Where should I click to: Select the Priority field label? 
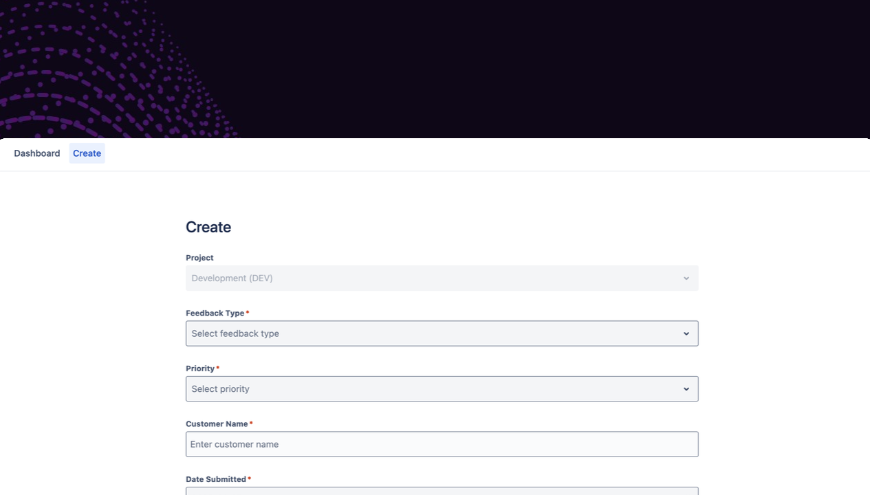[x=200, y=368]
